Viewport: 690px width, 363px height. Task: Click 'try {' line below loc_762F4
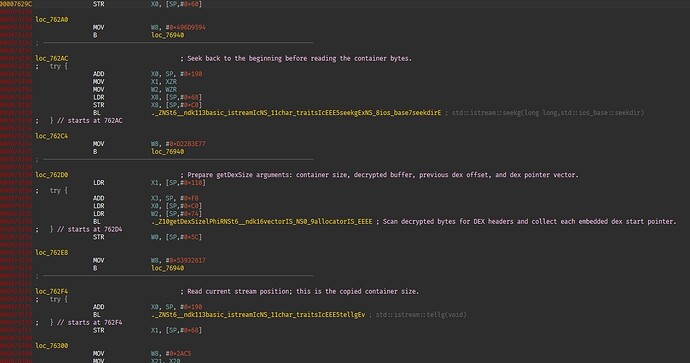(59, 299)
